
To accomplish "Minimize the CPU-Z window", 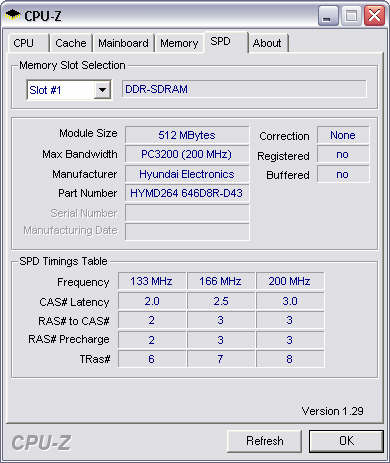I will tap(328, 16).
